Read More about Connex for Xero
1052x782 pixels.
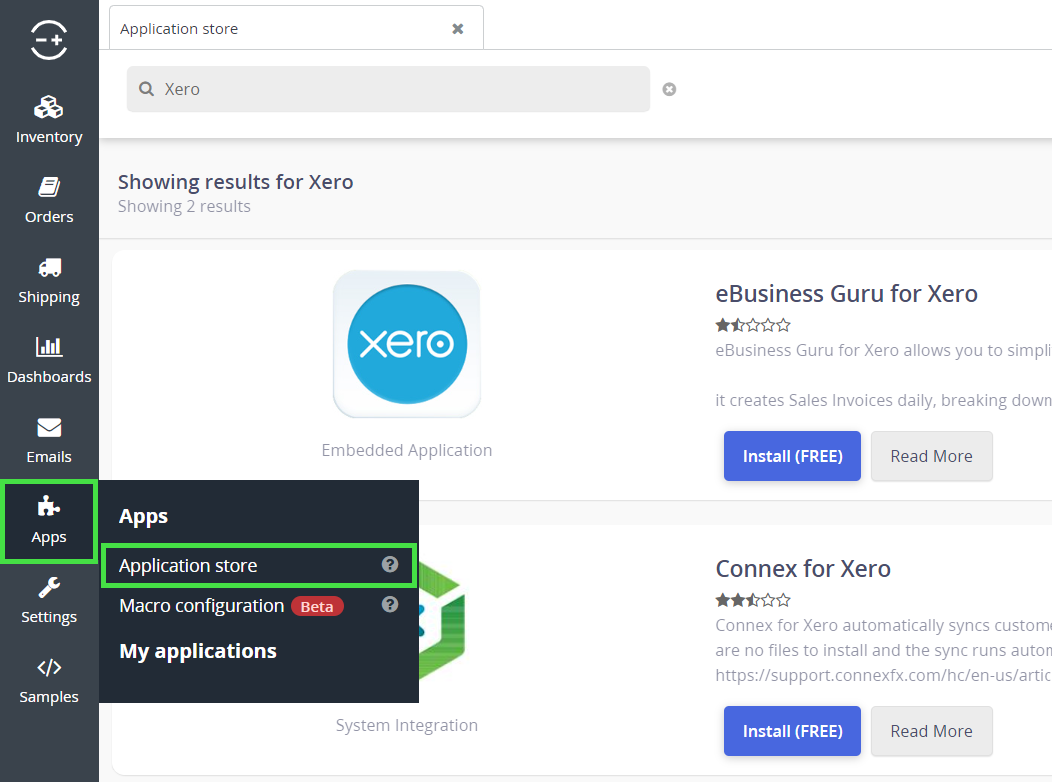pos(931,731)
